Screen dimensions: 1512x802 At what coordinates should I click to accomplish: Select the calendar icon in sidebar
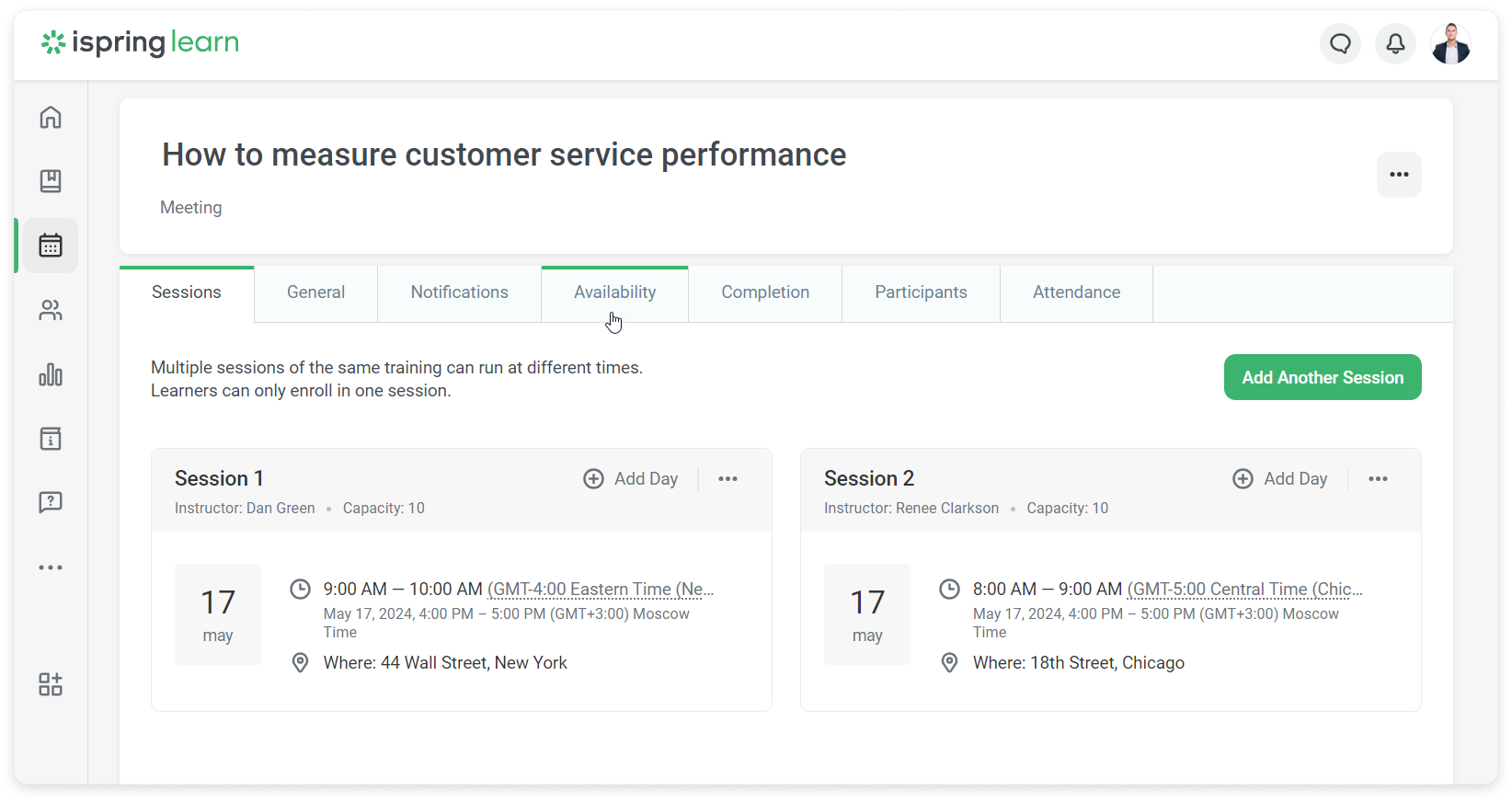(x=51, y=246)
